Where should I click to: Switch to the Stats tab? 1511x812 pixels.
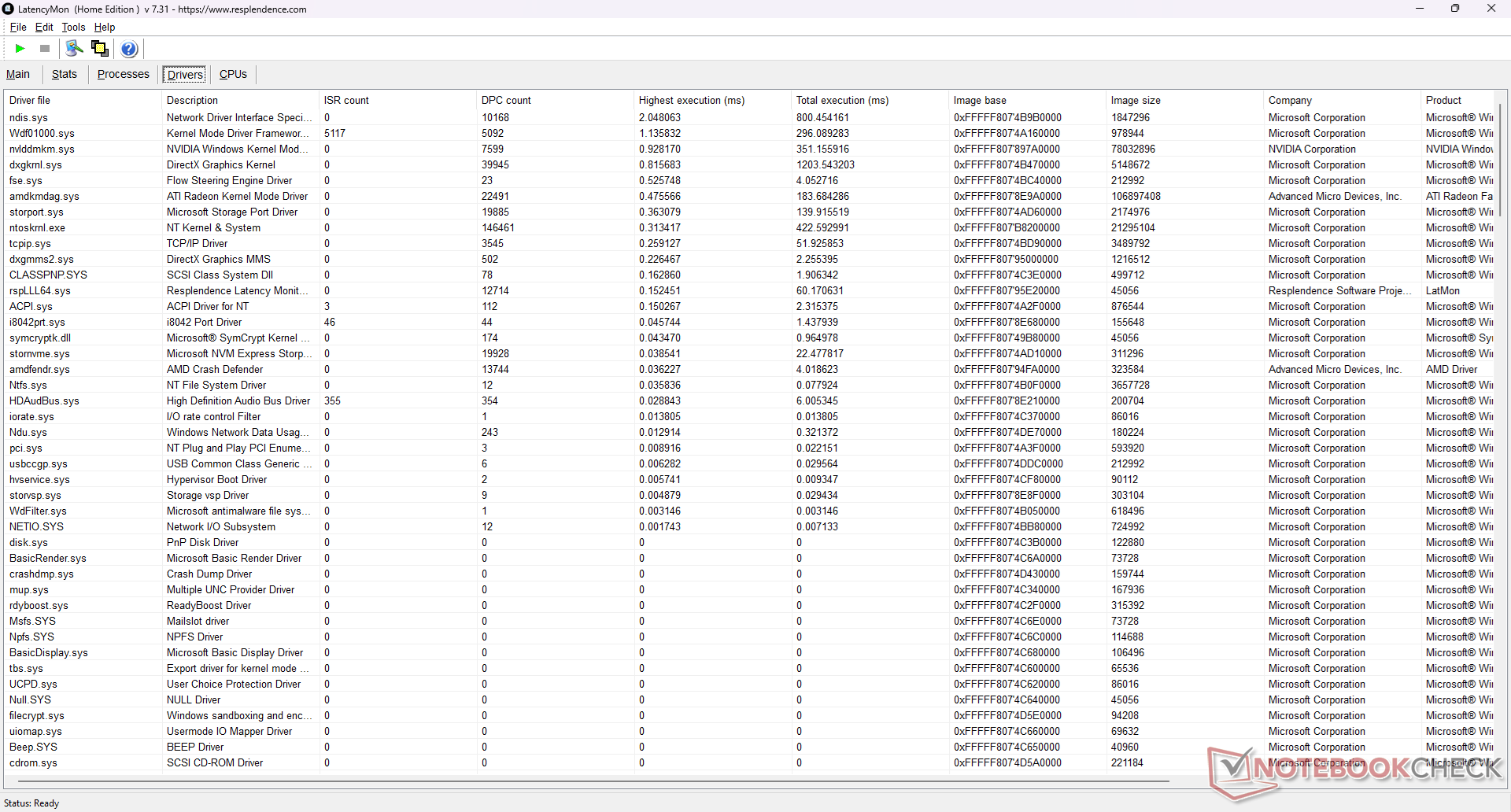(65, 74)
